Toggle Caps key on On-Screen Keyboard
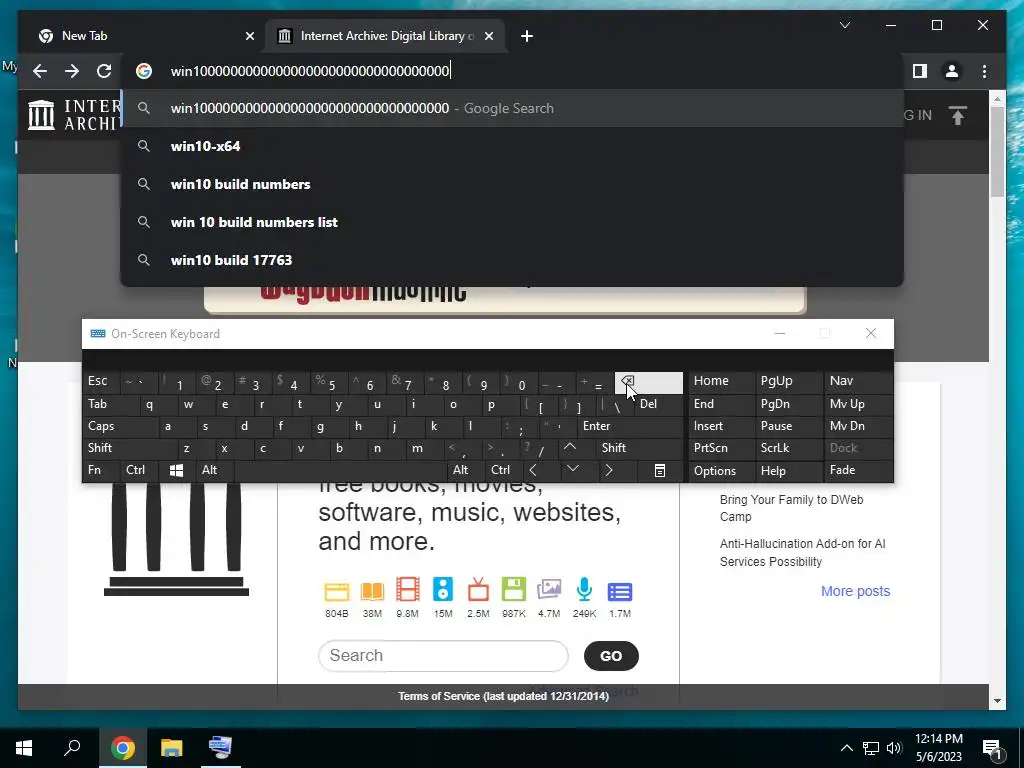This screenshot has width=1024, height=768. pyautogui.click(x=121, y=426)
